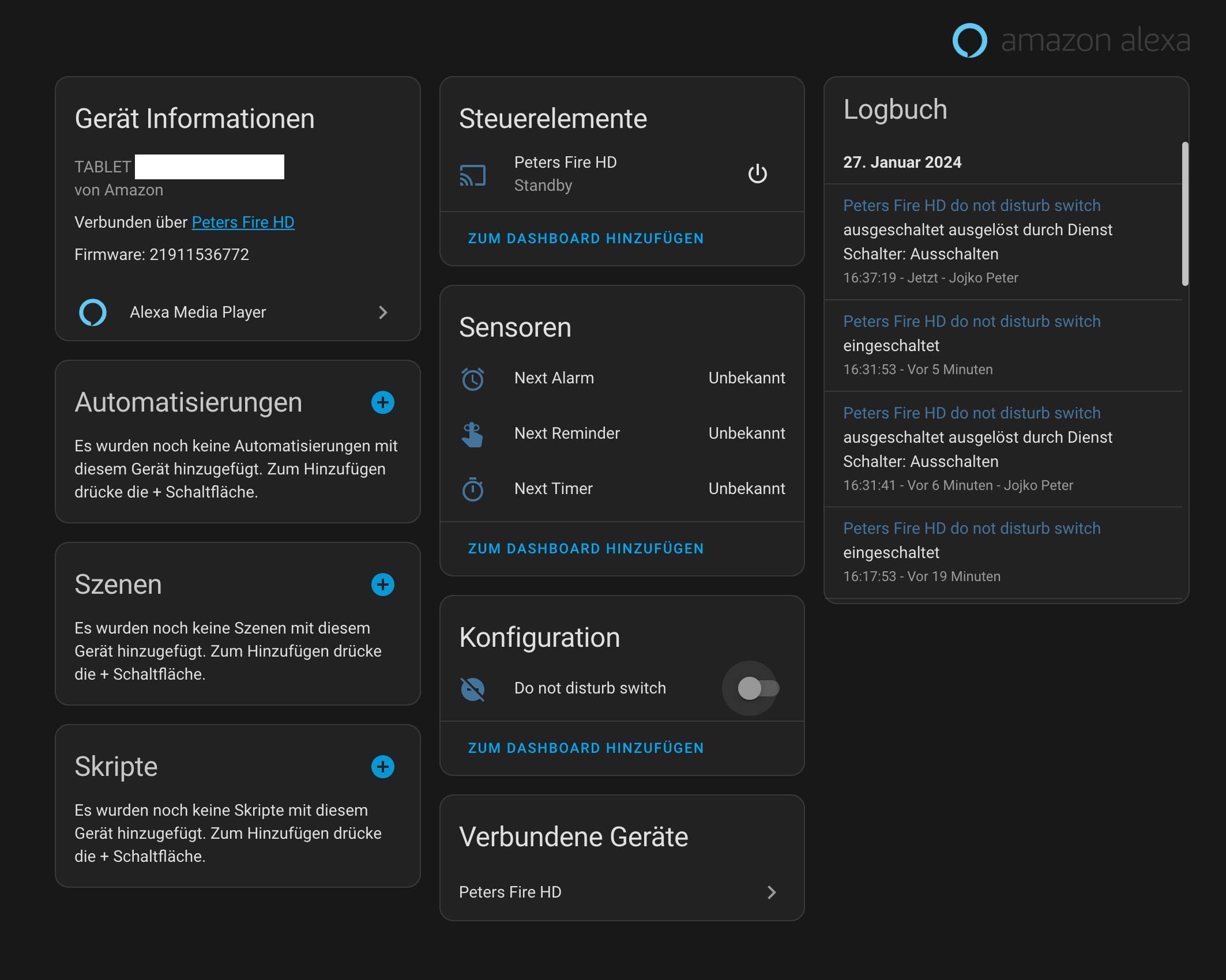
Task: Click the Next Reminder hand icon
Action: [473, 434]
